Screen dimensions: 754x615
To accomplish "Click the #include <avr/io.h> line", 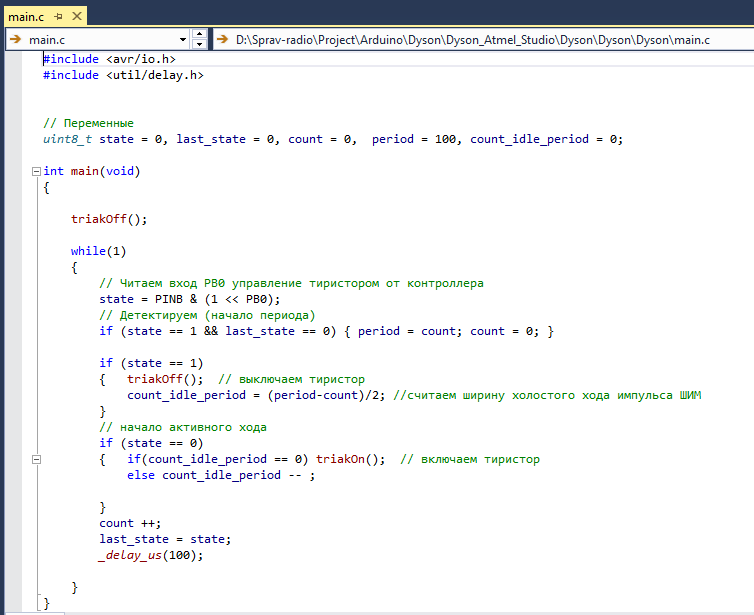I will (x=110, y=59).
